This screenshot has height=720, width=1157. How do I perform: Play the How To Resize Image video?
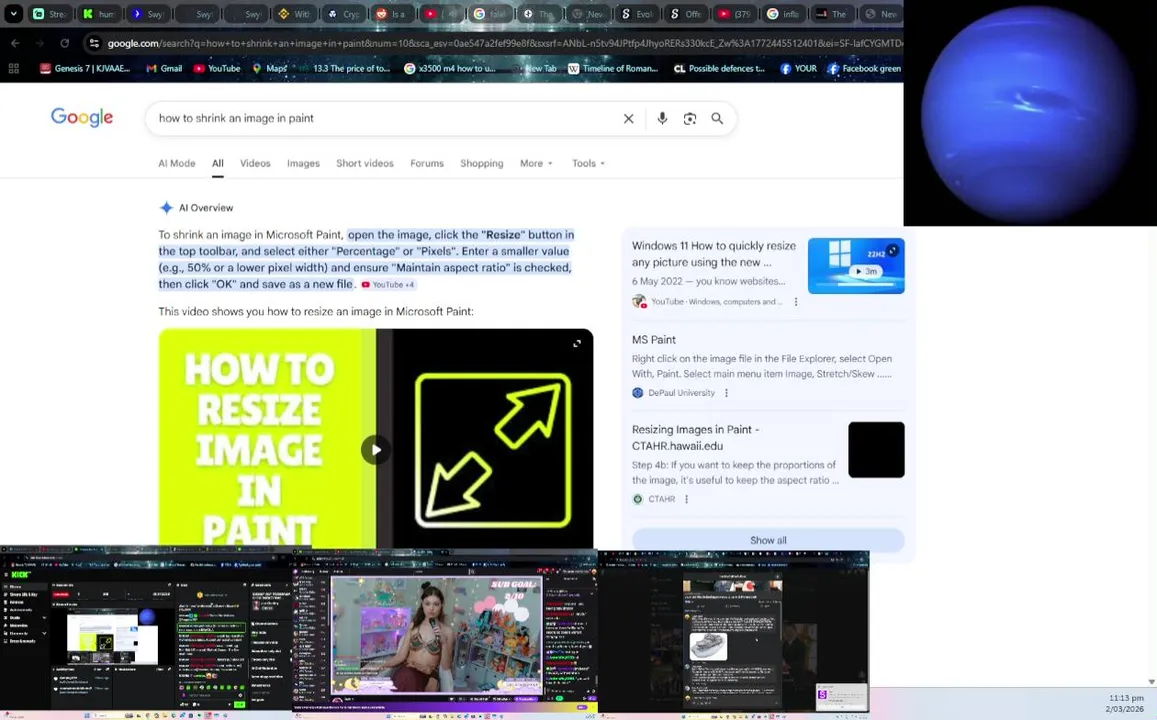click(x=376, y=450)
